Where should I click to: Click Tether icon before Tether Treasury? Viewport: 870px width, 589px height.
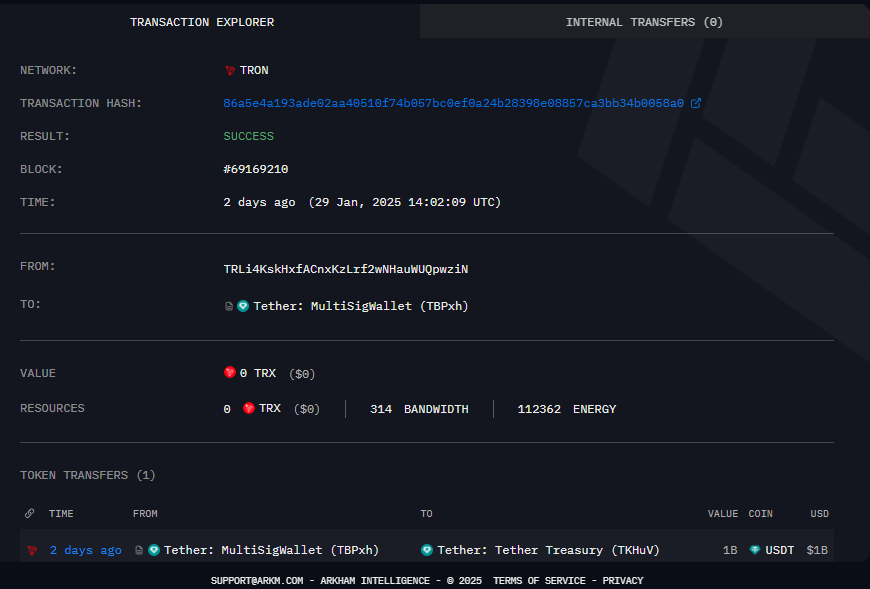click(427, 550)
